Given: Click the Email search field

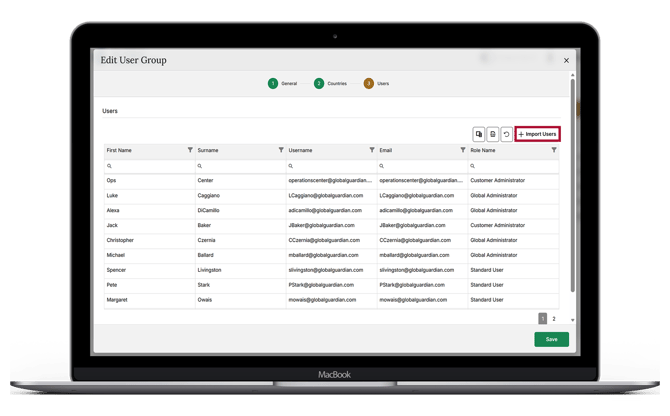Looking at the screenshot, I should coord(422,166).
